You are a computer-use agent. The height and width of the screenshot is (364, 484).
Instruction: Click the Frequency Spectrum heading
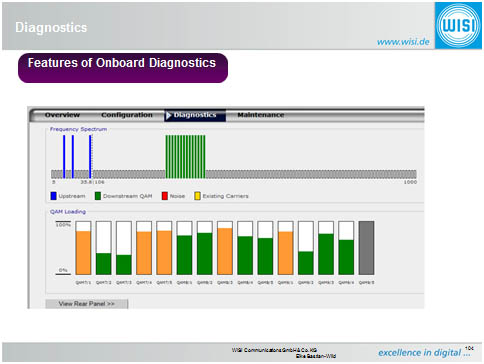78,129
